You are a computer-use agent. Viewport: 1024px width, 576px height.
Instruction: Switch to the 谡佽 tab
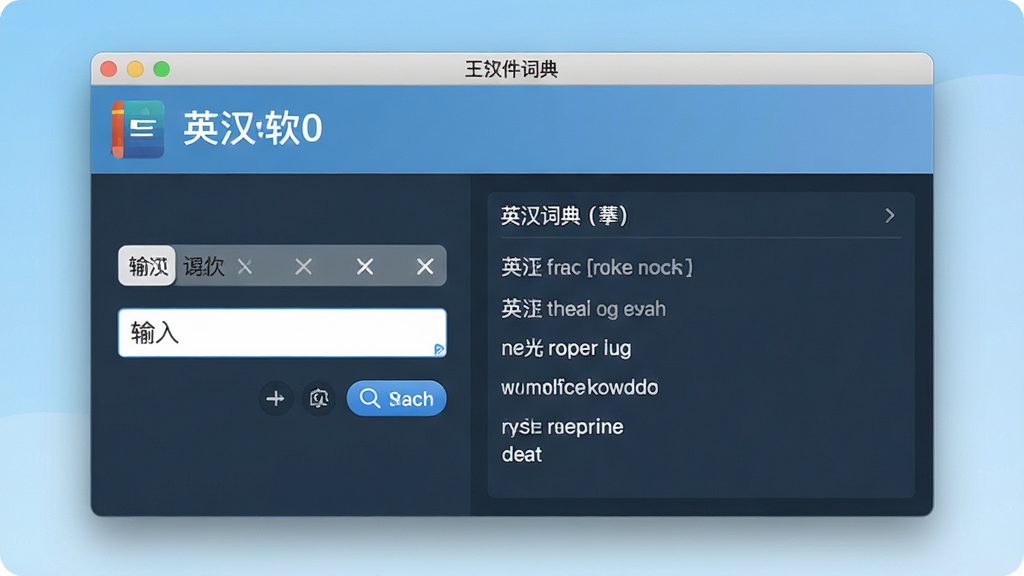[x=204, y=266]
